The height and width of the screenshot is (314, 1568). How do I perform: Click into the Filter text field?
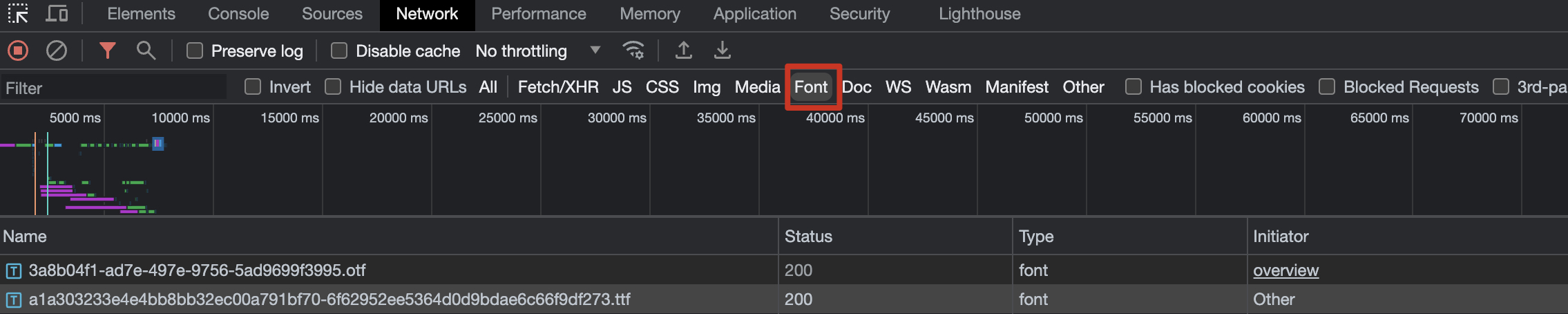pos(114,88)
